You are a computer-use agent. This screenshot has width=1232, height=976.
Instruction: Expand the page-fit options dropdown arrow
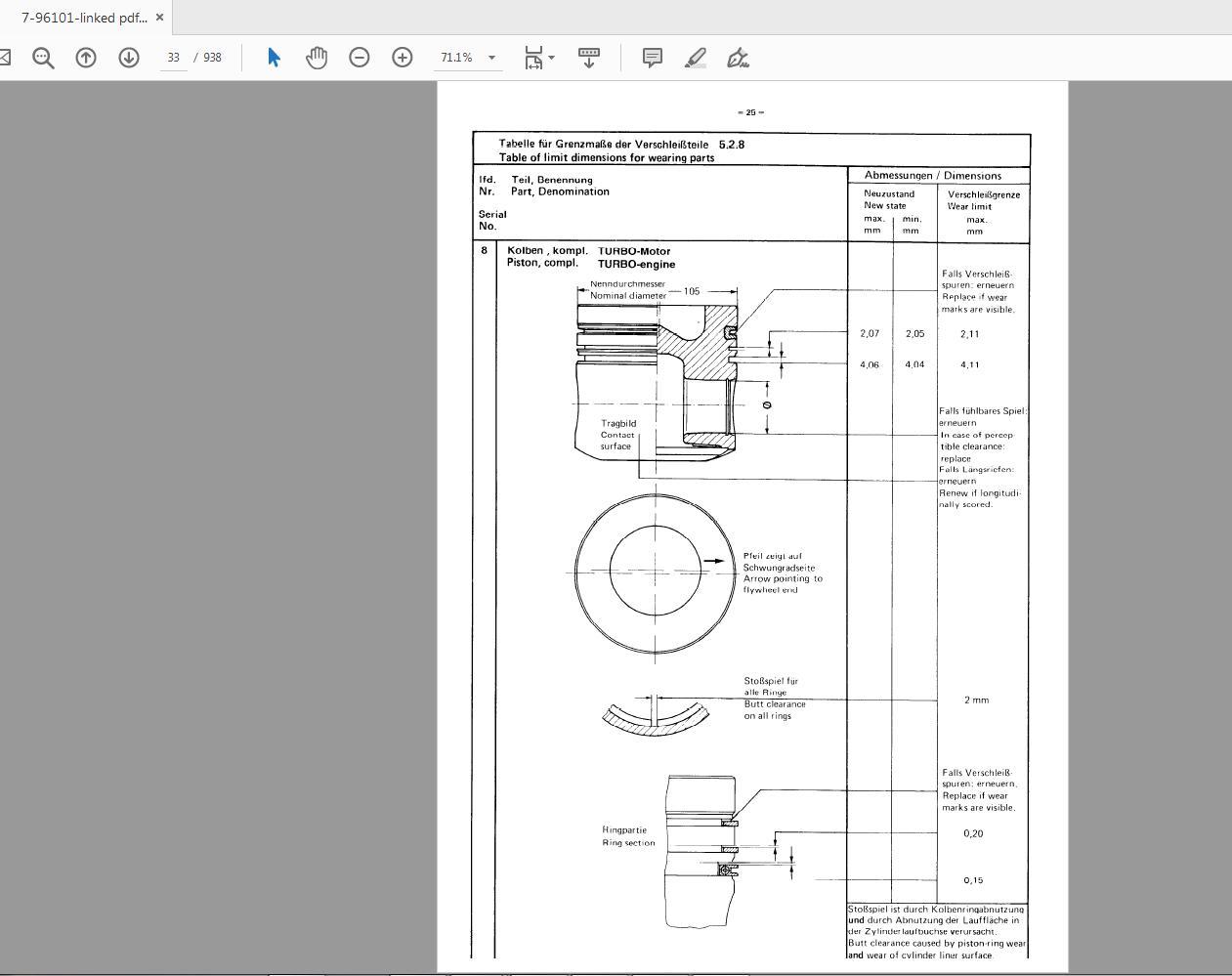coord(551,57)
